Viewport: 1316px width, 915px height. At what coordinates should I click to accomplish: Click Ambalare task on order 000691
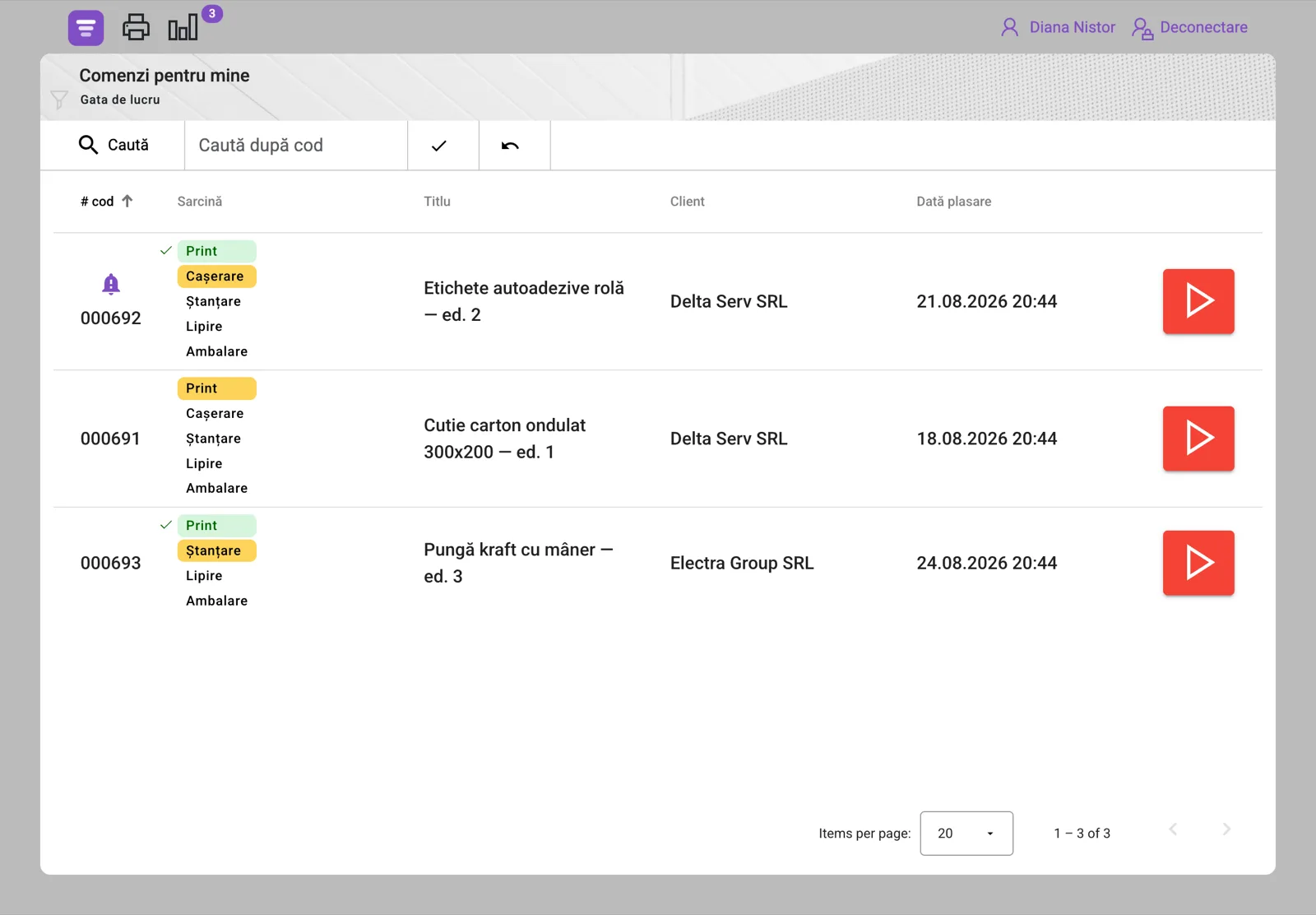[x=216, y=488]
